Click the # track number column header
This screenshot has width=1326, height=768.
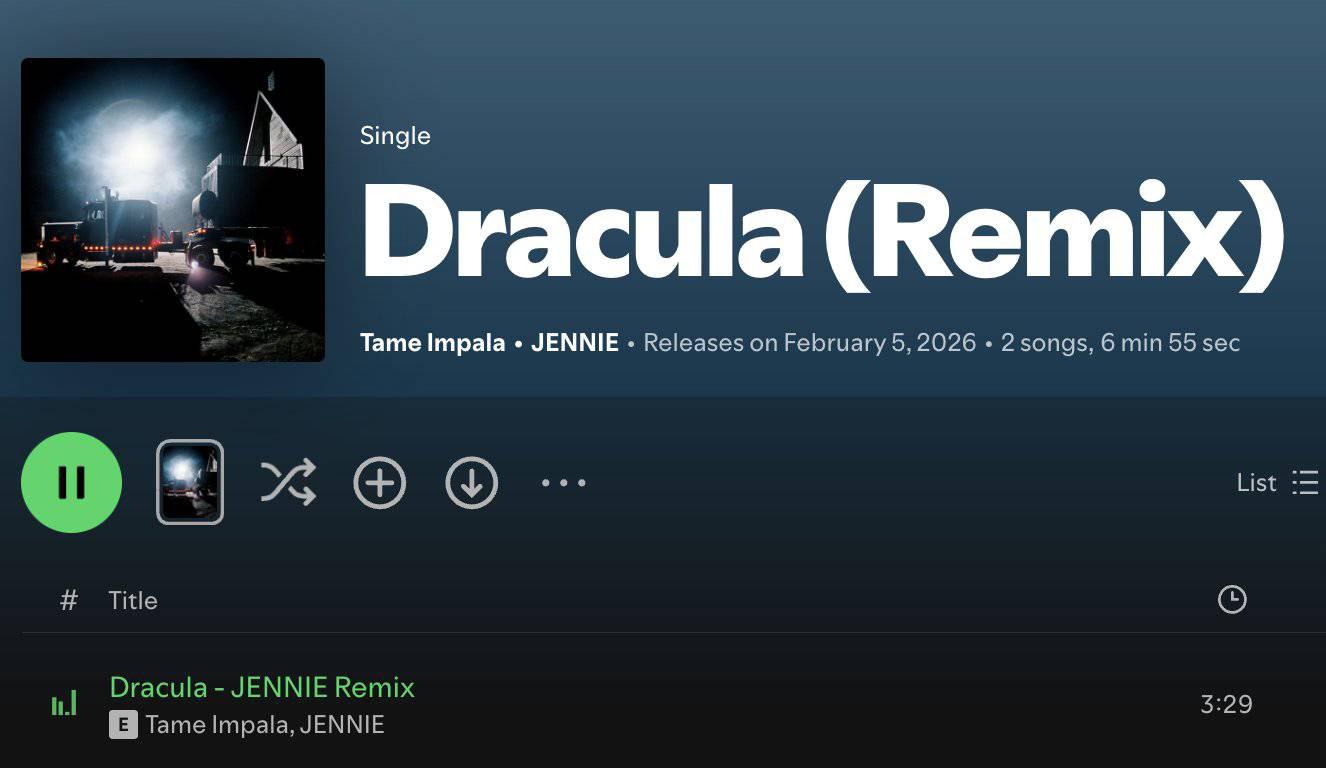[x=69, y=600]
